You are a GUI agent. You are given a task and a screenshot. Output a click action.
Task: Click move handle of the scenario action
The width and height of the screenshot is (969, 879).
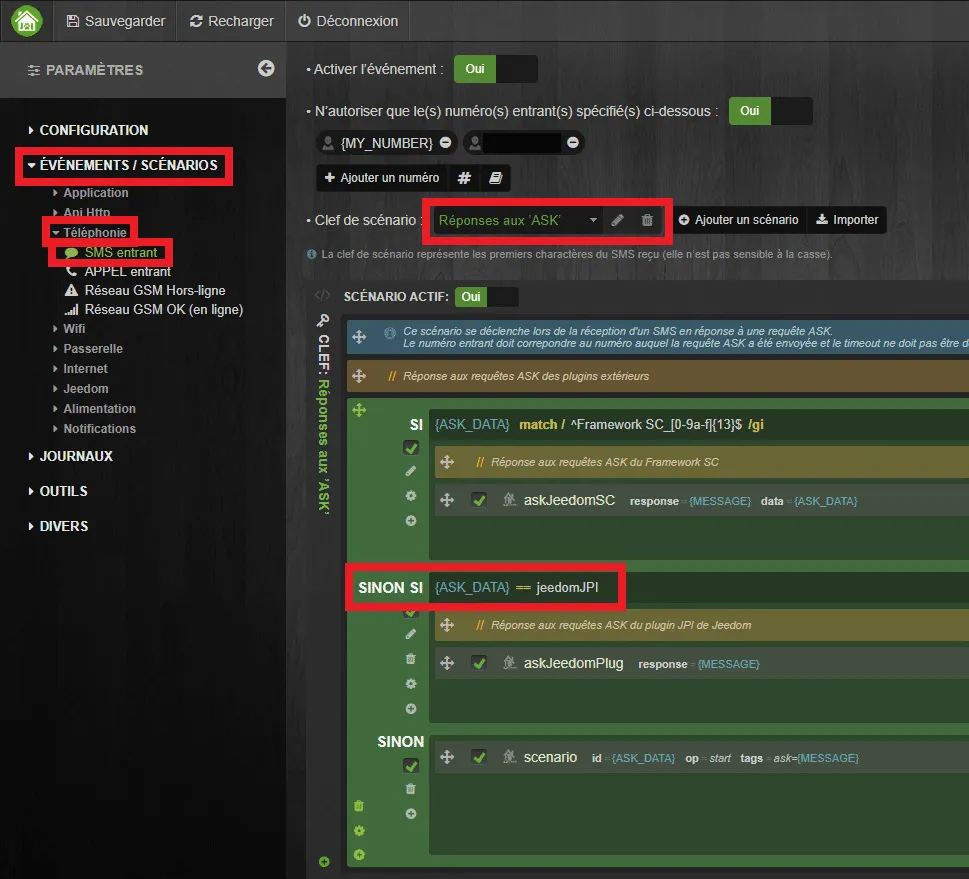tap(447, 757)
